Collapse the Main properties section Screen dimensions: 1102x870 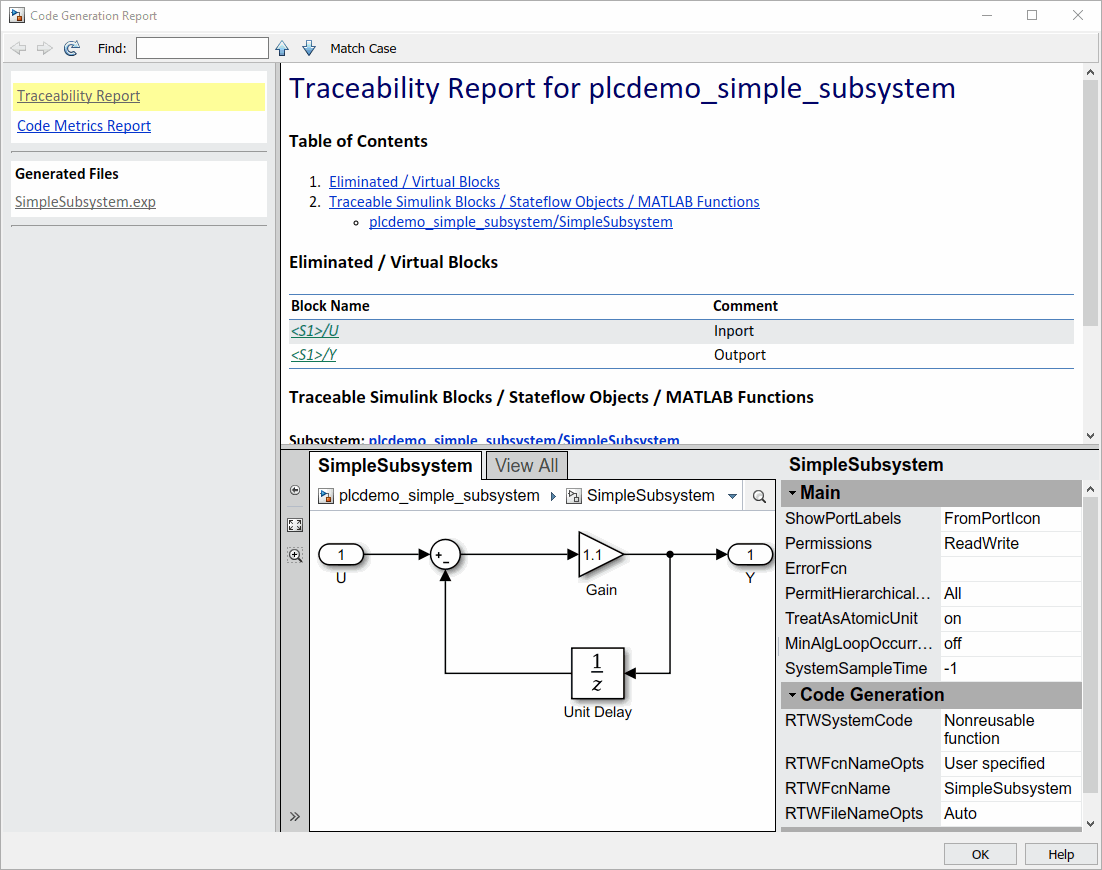[x=791, y=493]
